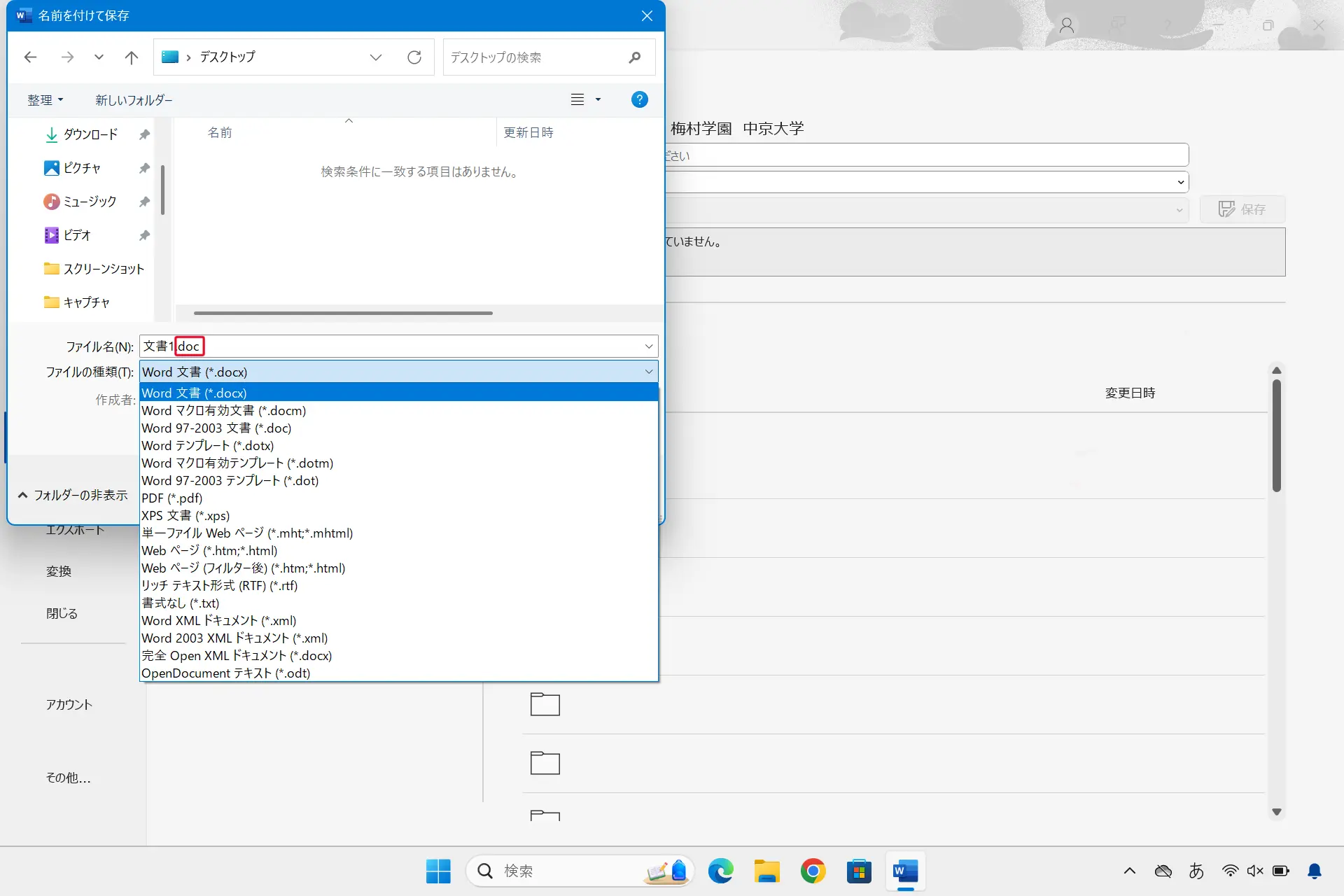Expand the file name history dropdown arrow

[x=649, y=346]
